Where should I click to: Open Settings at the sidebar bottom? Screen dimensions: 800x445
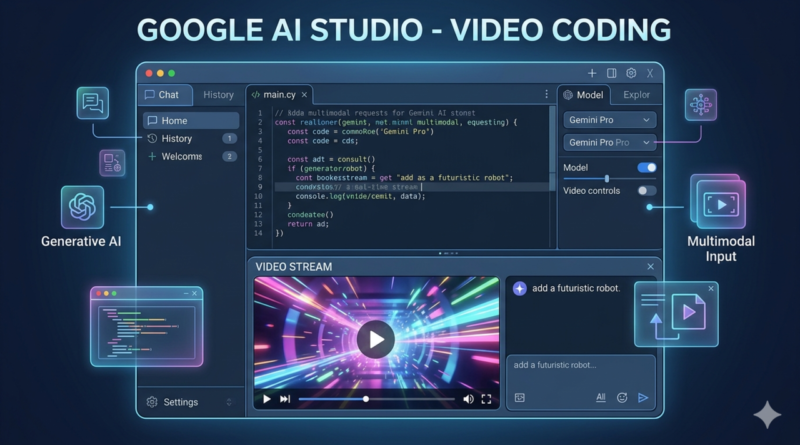click(x=191, y=402)
